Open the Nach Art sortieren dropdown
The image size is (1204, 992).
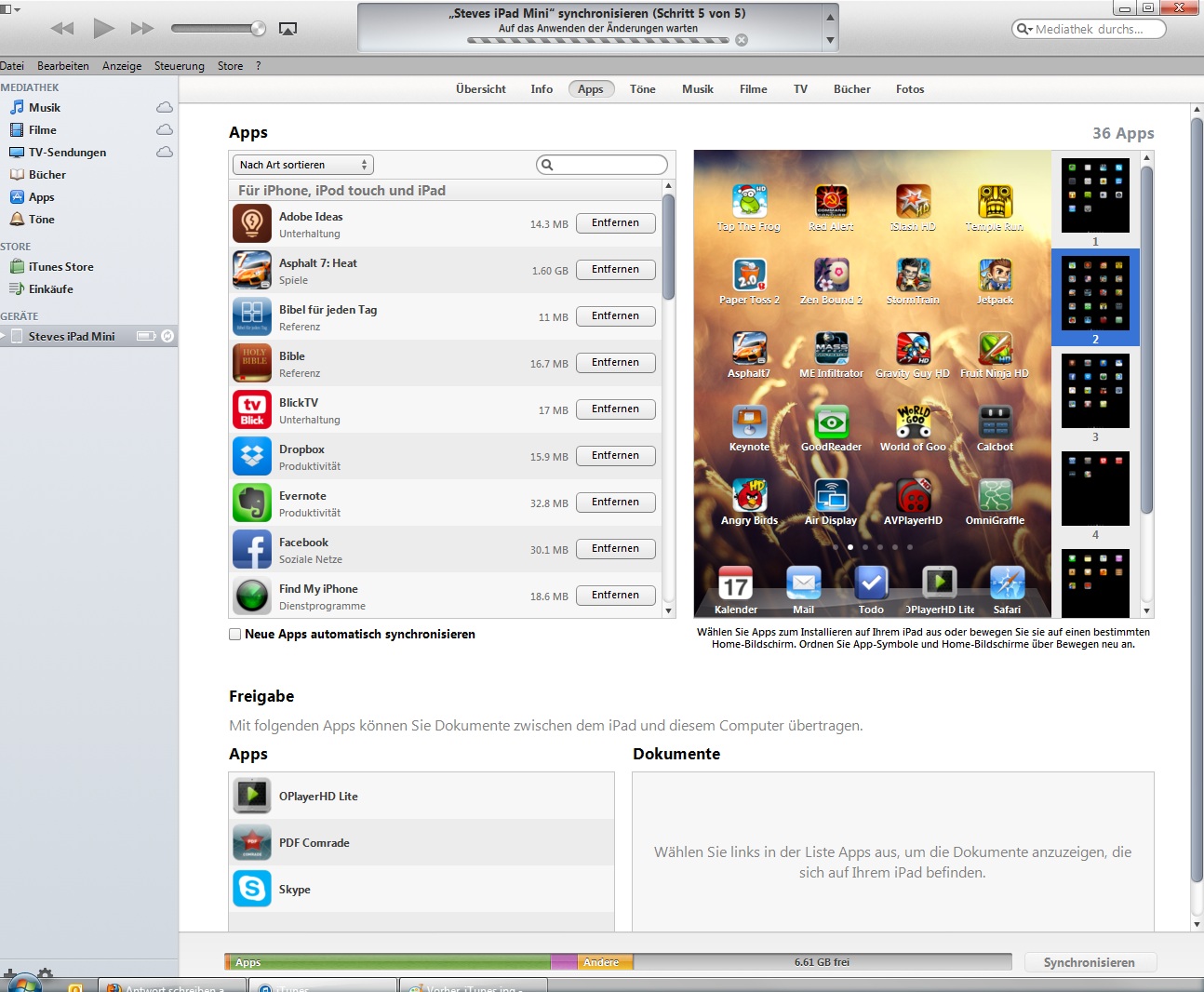302,165
